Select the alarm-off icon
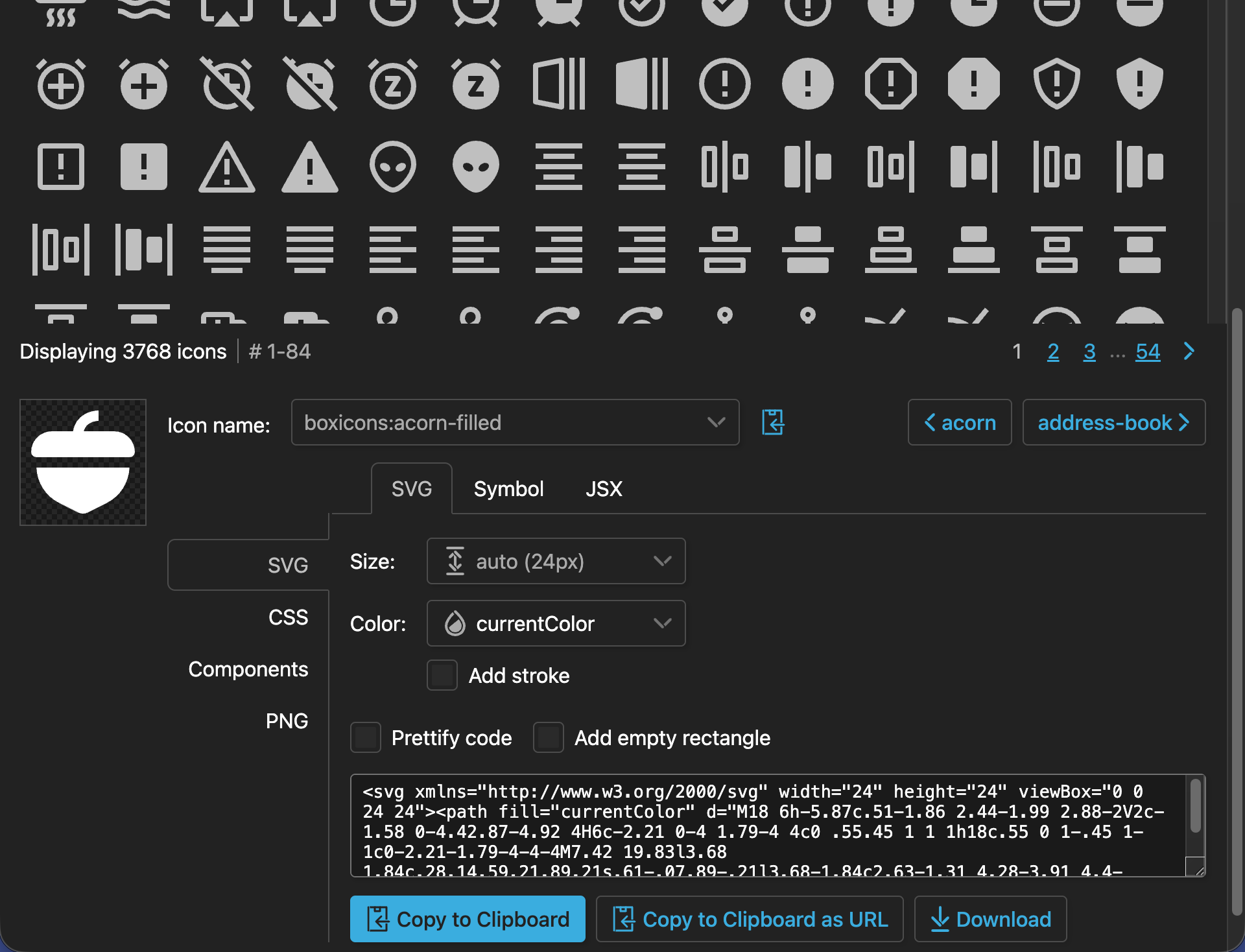This screenshot has width=1245, height=952. pos(227,84)
